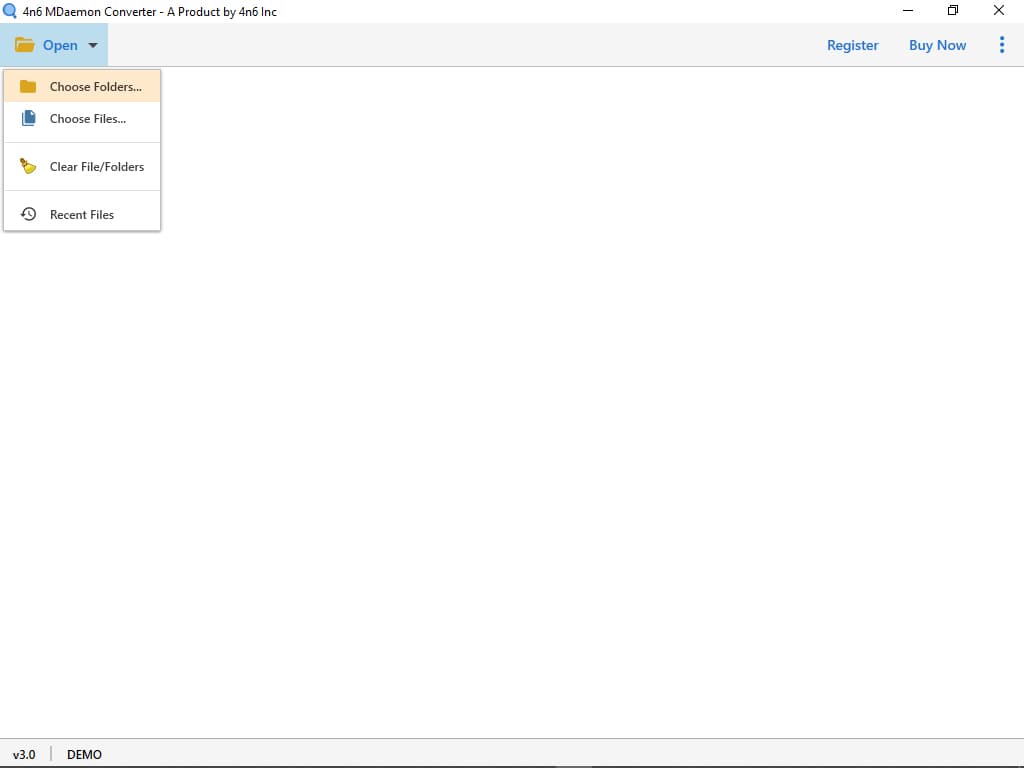The height and width of the screenshot is (768, 1024).
Task: Expand the Open dropdown arrow
Action: 92,45
